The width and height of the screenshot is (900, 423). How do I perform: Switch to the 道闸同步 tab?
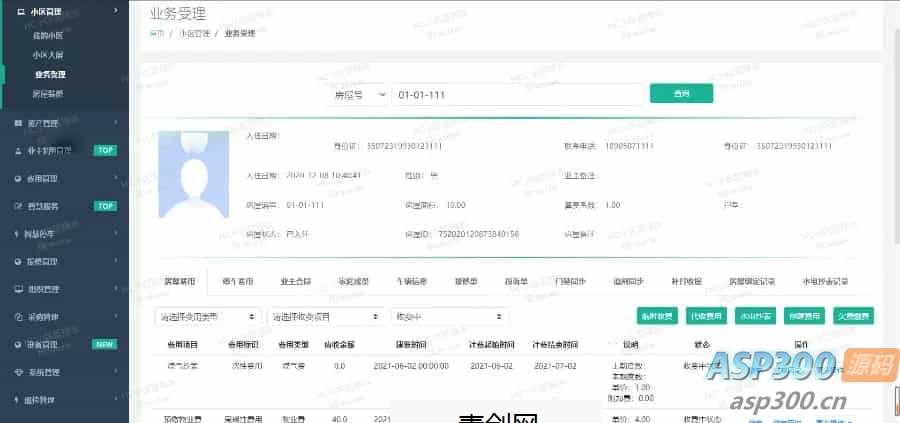629,282
